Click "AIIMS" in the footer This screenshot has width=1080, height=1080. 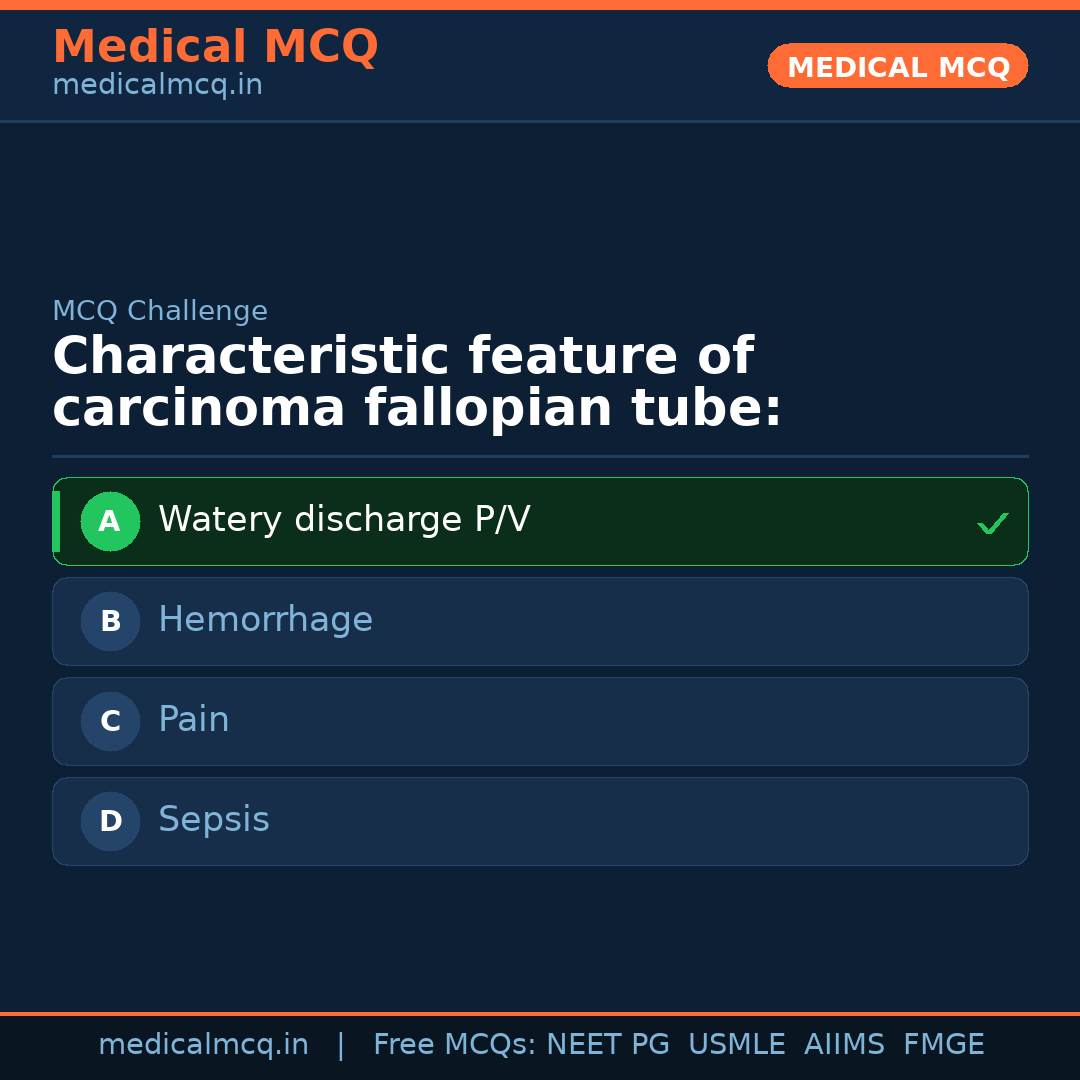pos(844,1045)
